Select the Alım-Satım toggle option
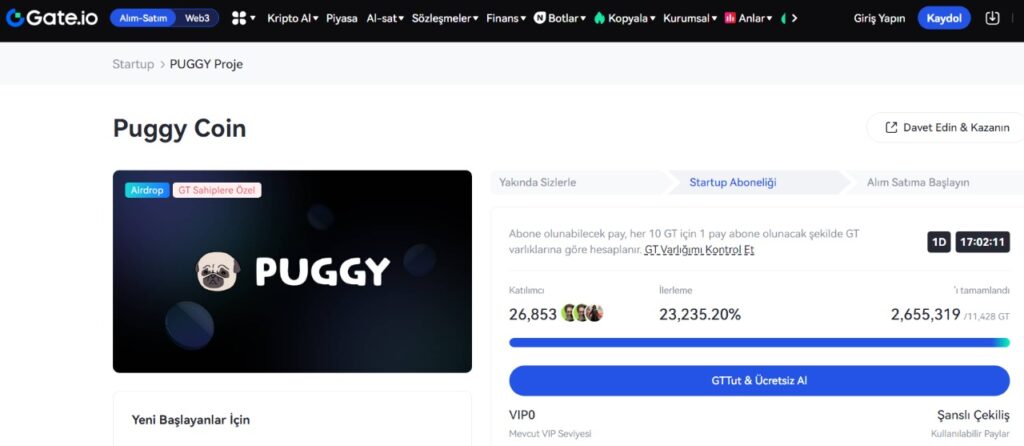Image resolution: width=1024 pixels, height=446 pixels. (143, 18)
